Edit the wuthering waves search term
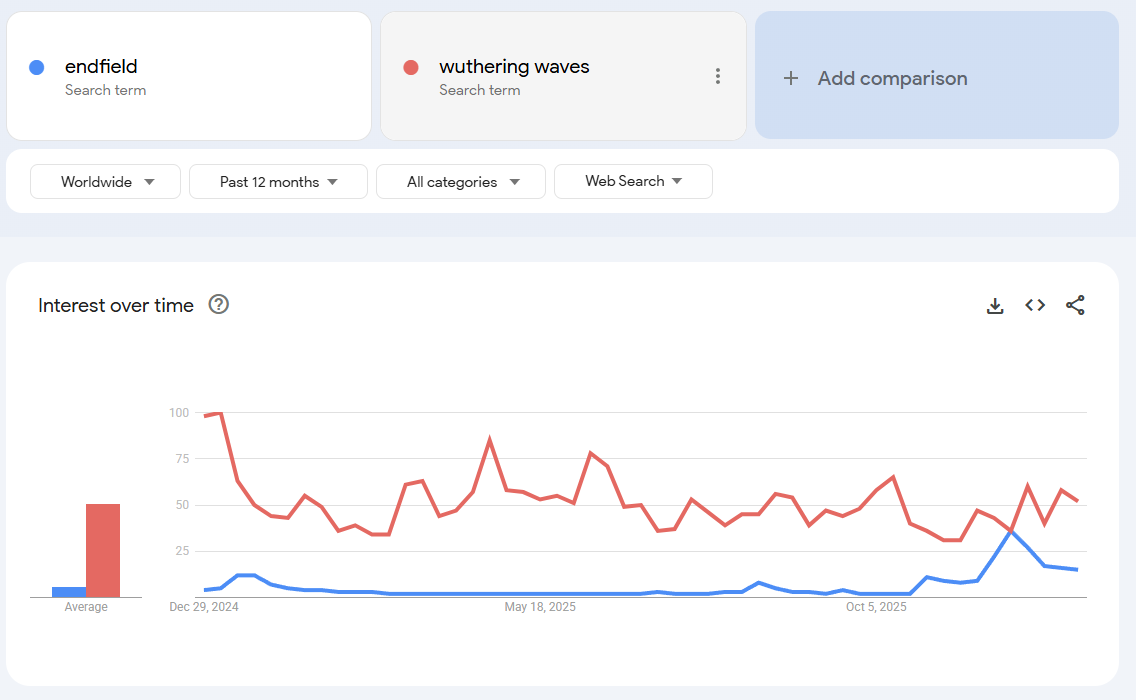 point(514,67)
